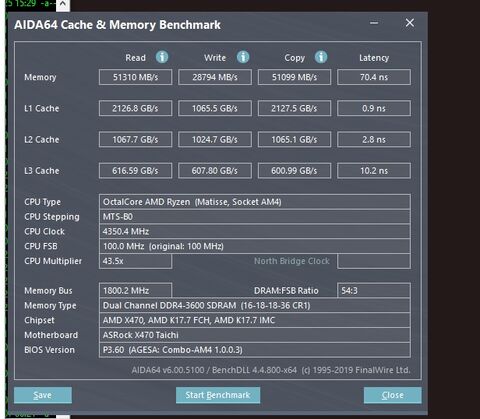The image size is (480, 419).
Task: Close the AIDA64 window with X
Action: 410,23
